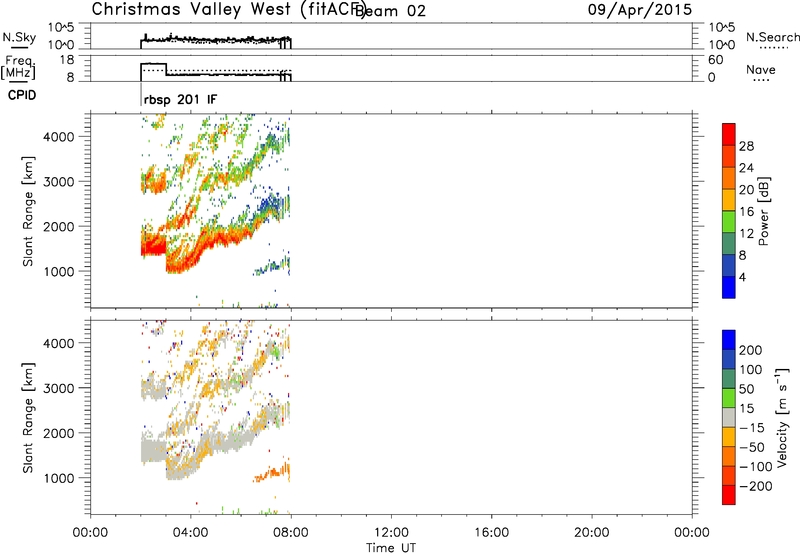Viewport: 800px width, 554px height.
Task: Click the blue low-power echo patch near 1000 km
Action: (273, 266)
